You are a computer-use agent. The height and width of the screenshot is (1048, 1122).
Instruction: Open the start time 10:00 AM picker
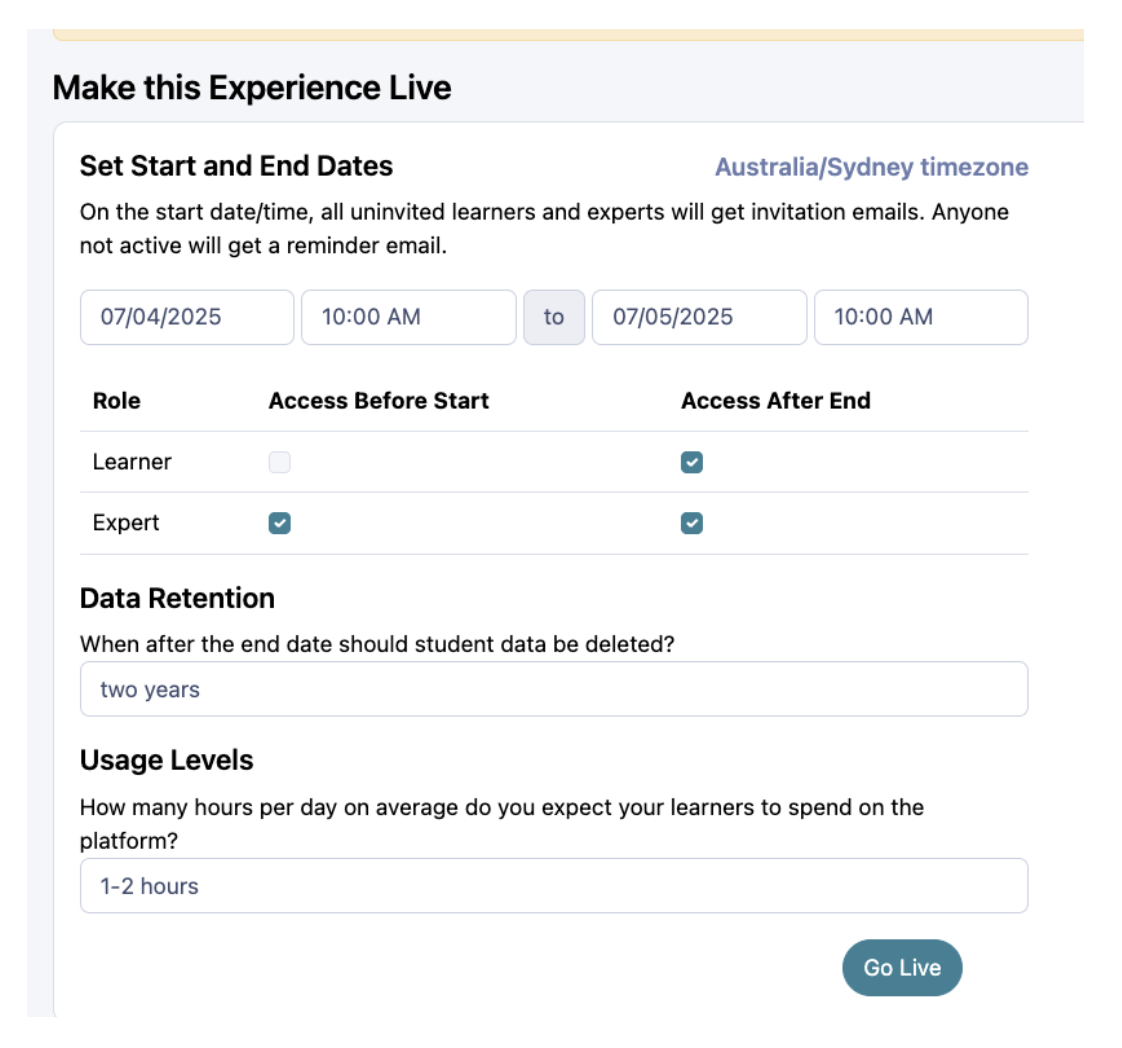[408, 317]
